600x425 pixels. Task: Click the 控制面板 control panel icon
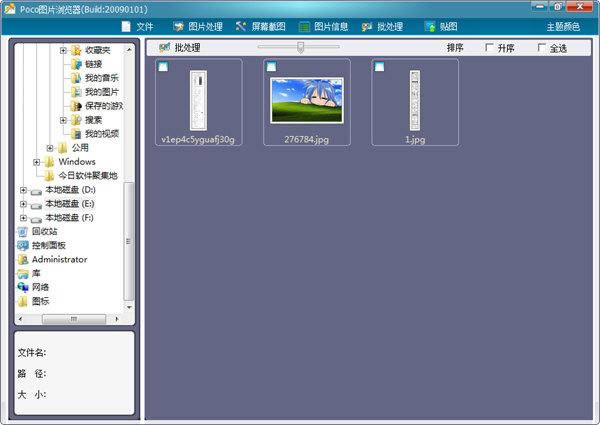click(x=23, y=245)
